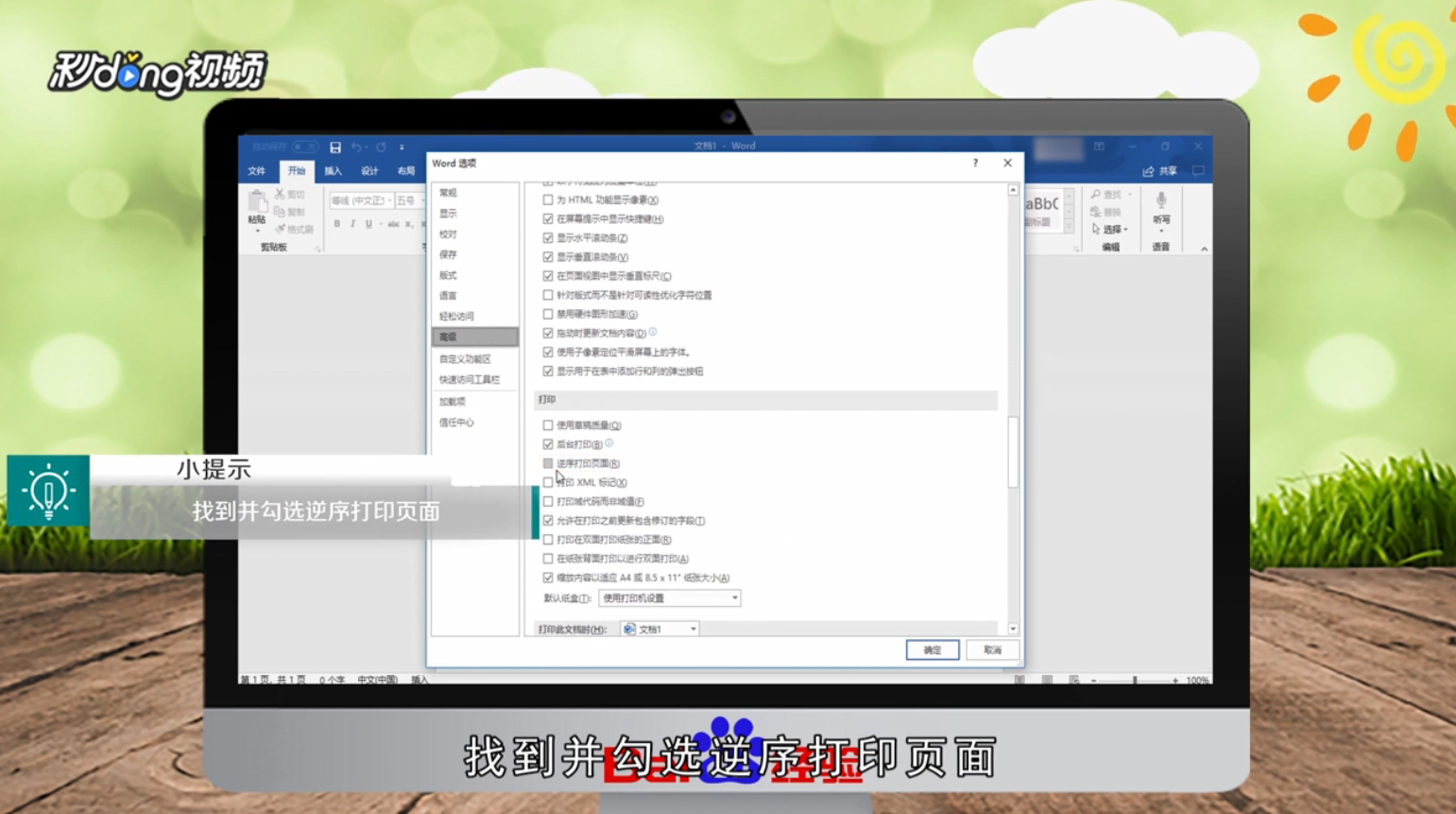Select 保存 category in Word Options
Image resolution: width=1456 pixels, height=814 pixels.
coord(474,255)
